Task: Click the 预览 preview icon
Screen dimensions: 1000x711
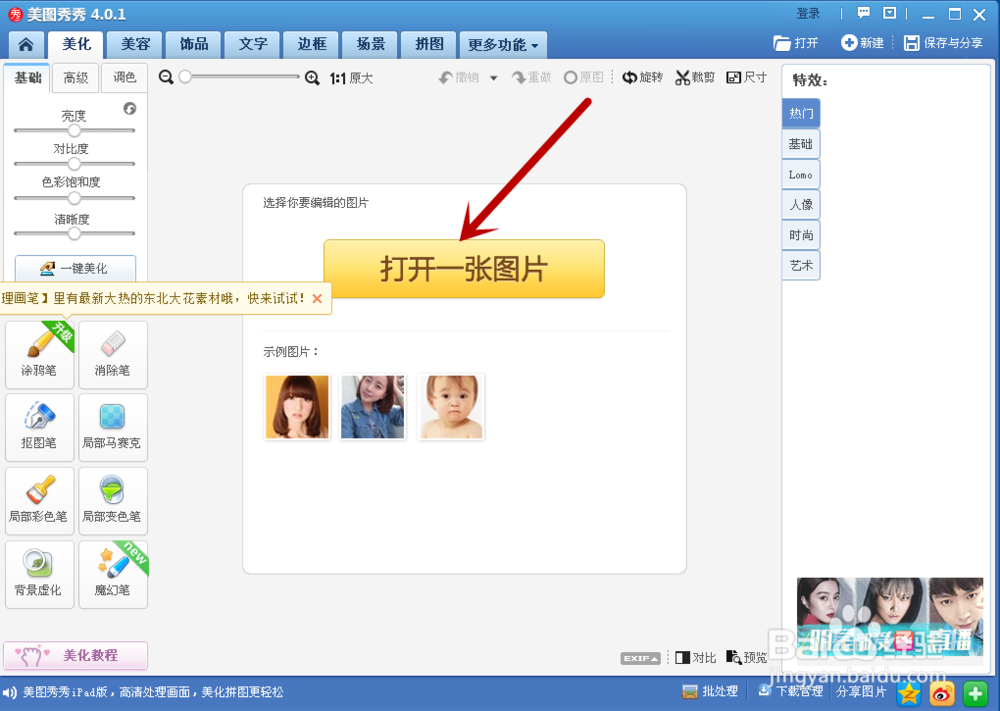Action: coord(747,657)
